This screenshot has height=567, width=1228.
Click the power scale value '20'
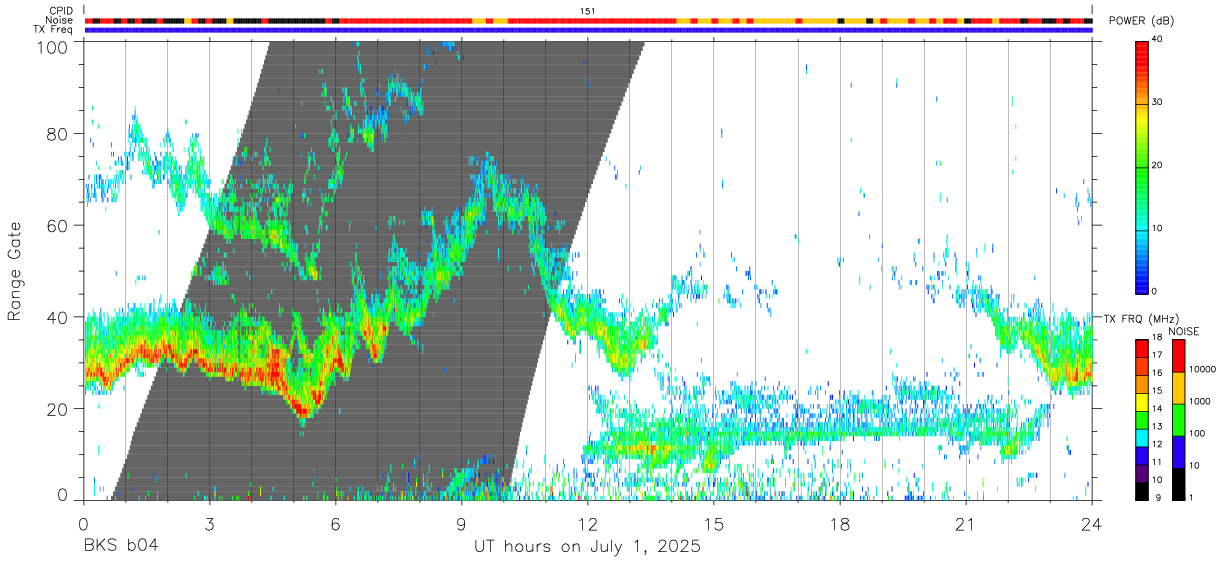tap(1157, 166)
